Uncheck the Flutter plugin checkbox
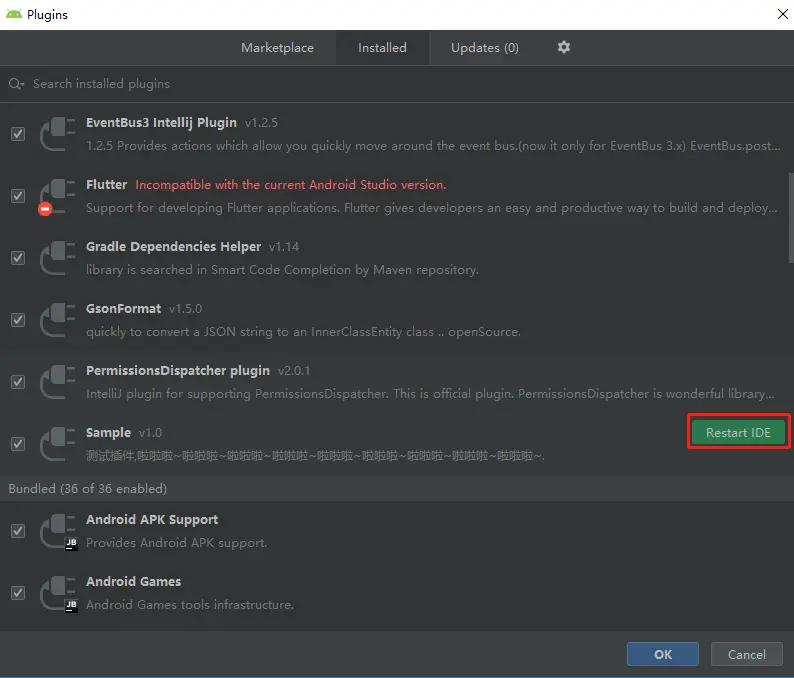 pos(18,196)
